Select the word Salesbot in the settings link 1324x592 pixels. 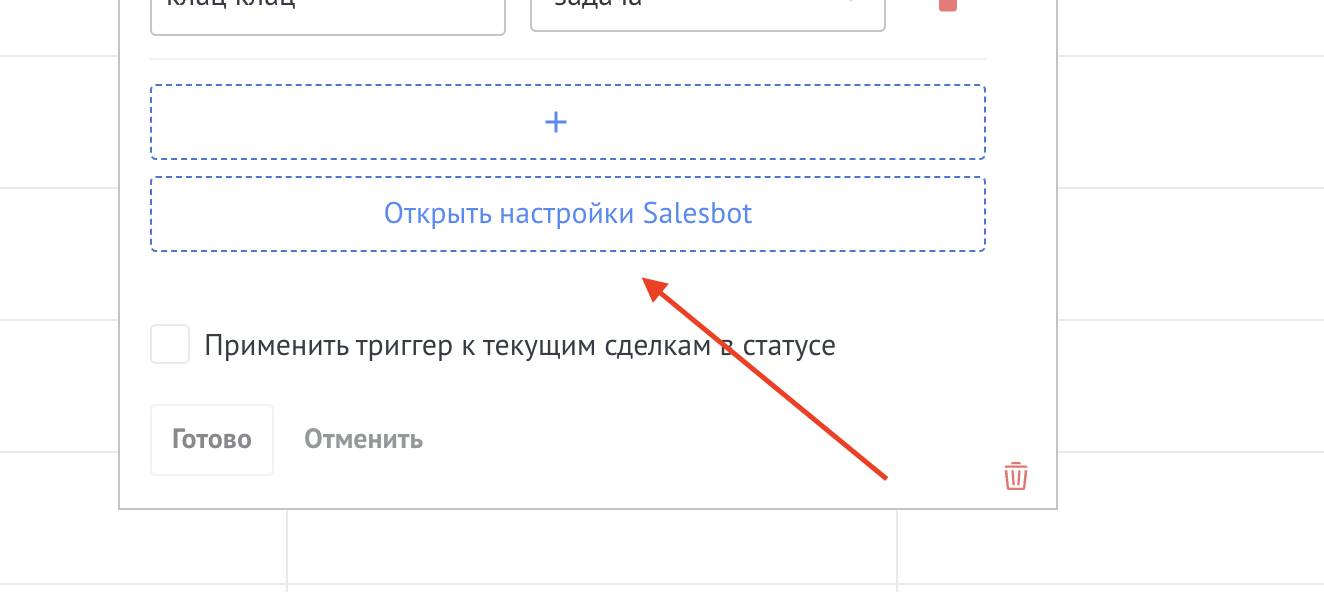coord(698,214)
